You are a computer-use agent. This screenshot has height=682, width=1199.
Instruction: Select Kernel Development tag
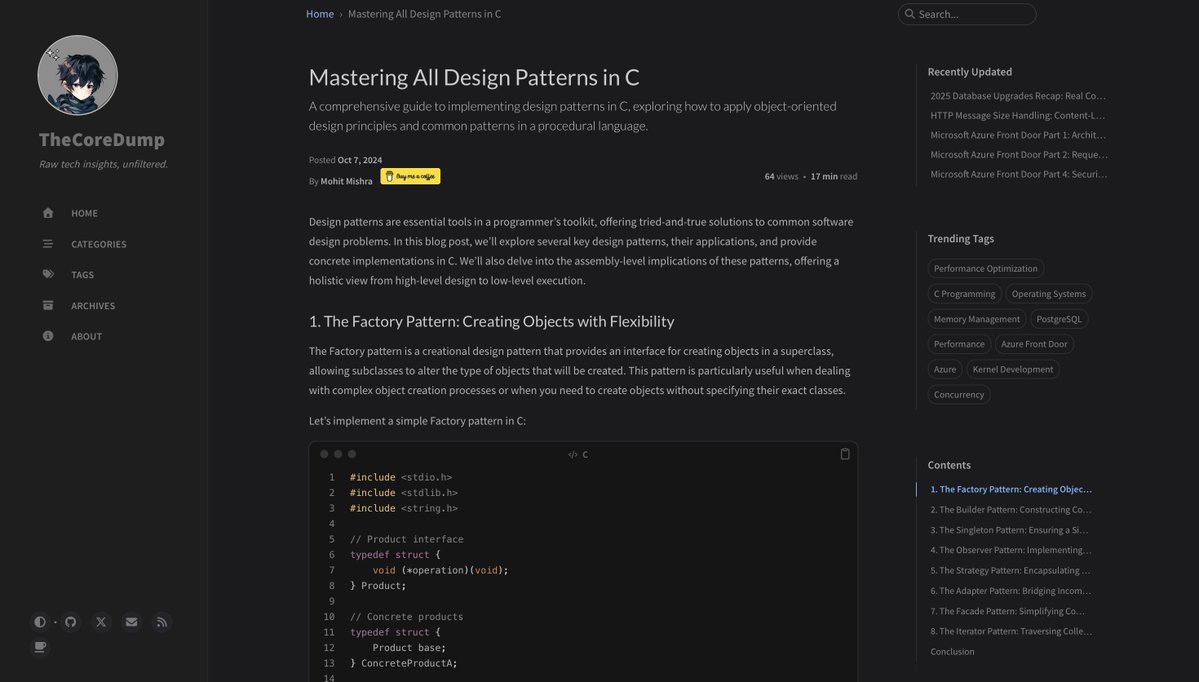[1012, 369]
